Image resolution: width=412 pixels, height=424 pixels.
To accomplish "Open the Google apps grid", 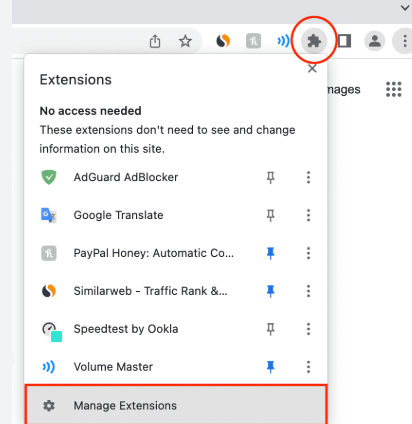I will point(394,89).
